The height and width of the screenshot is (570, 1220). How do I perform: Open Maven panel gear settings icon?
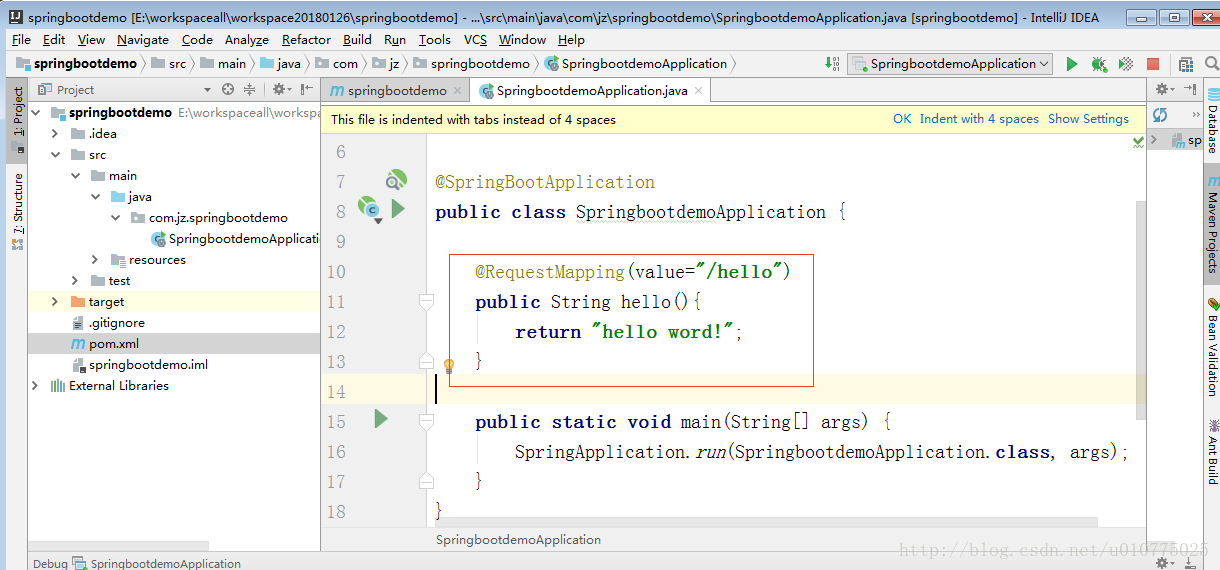tap(1165, 89)
